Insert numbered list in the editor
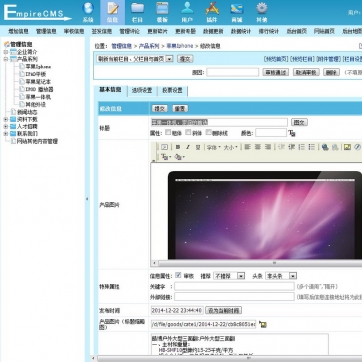This screenshot has height=362, width=362. (x=302, y=147)
